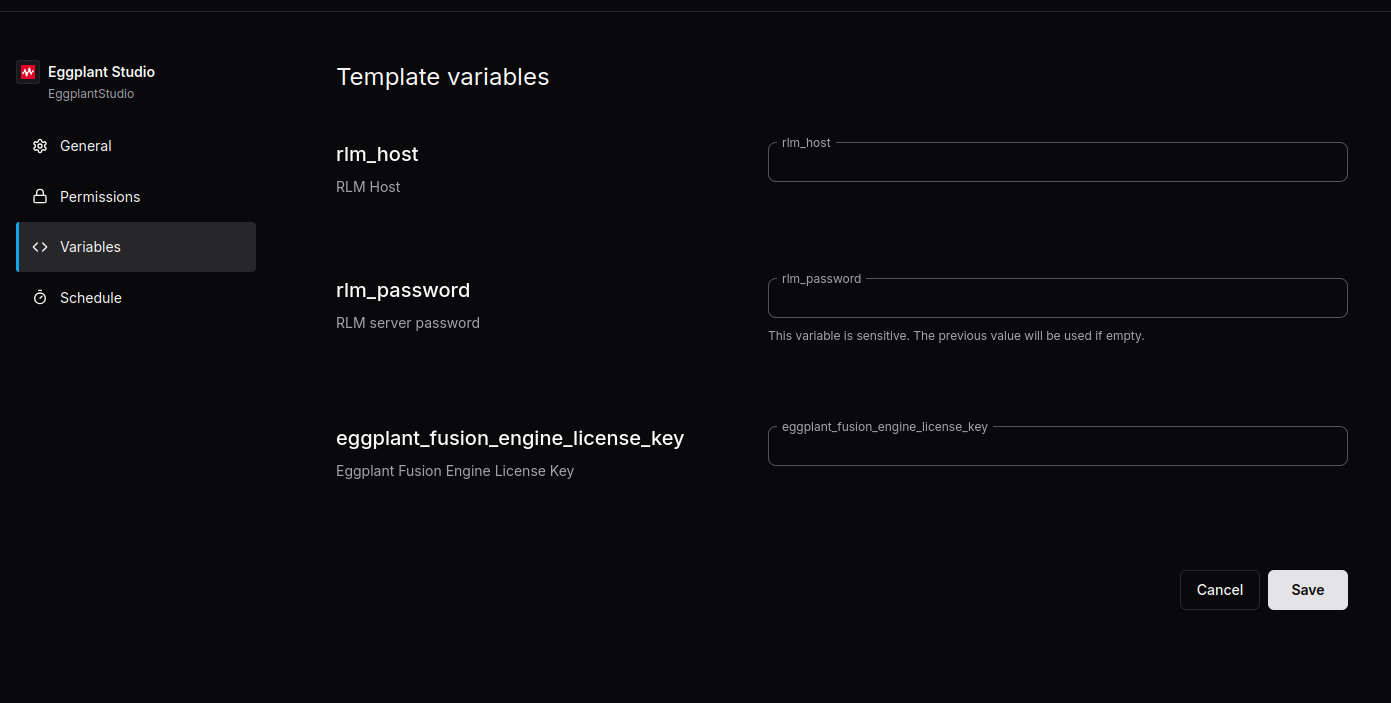Focus the rlm_password input field
This screenshot has height=703, width=1391.
point(1057,298)
